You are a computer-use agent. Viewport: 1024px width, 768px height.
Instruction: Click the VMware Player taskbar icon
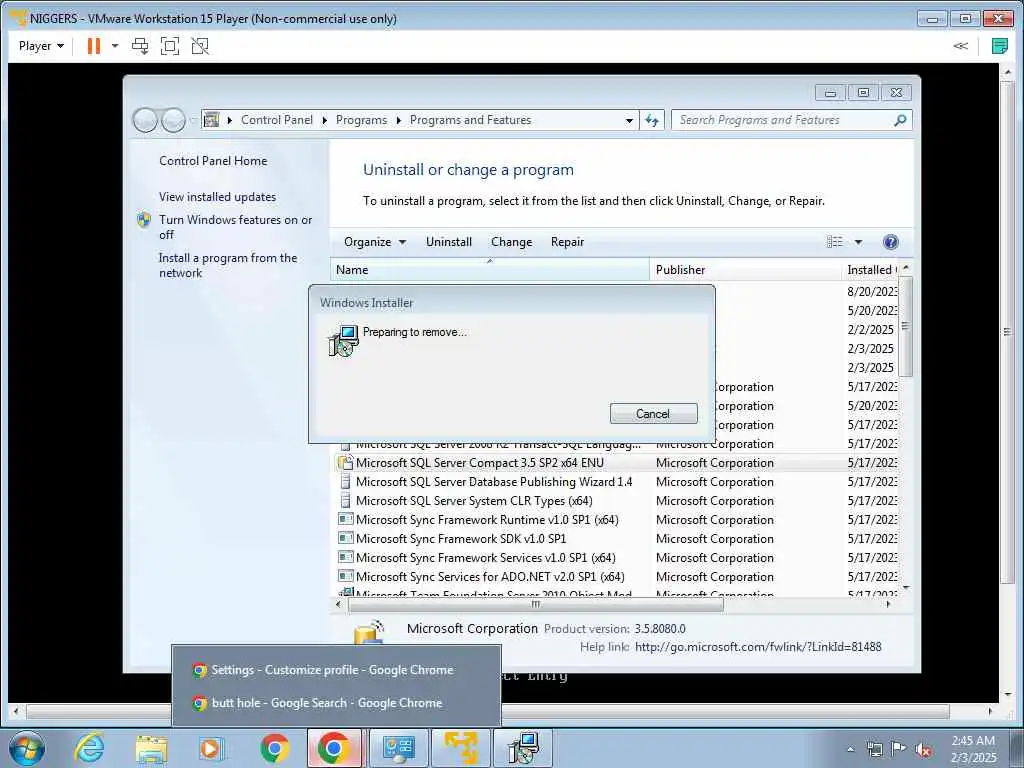[x=460, y=748]
